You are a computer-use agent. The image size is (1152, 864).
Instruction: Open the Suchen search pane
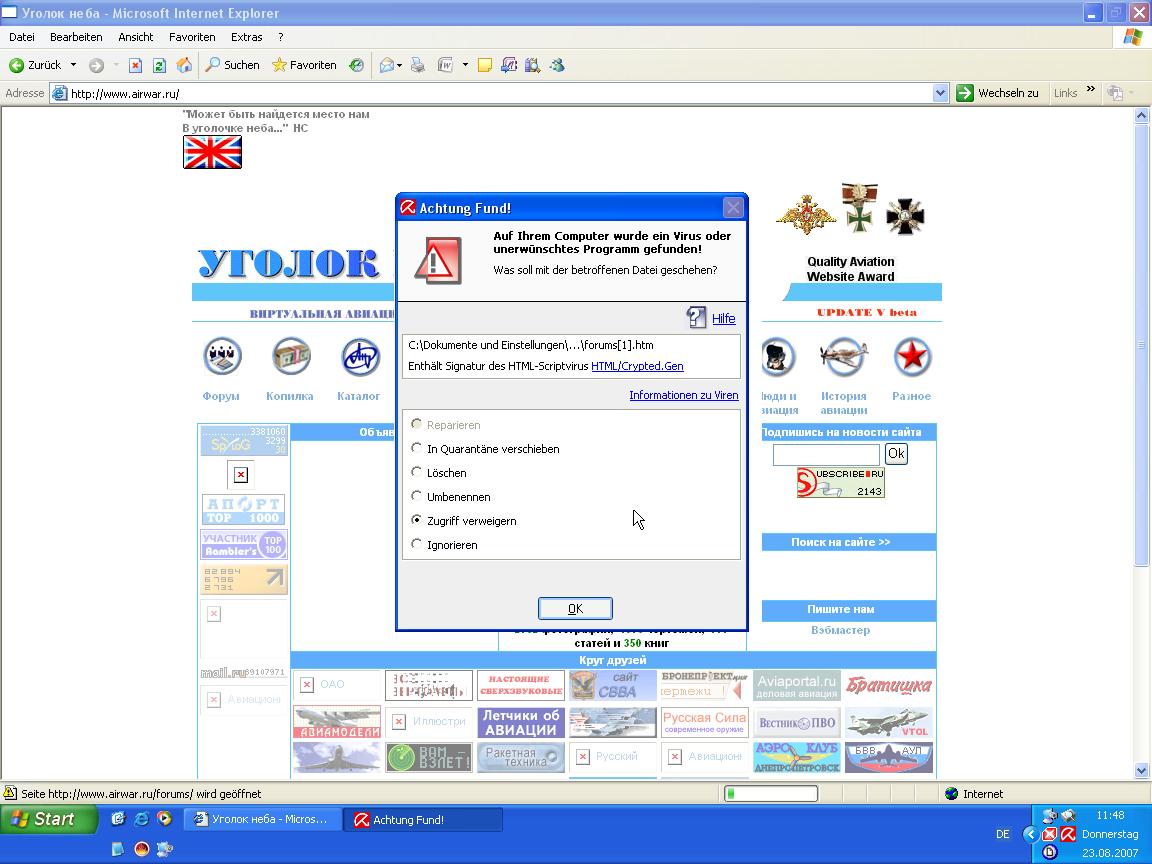[233, 65]
